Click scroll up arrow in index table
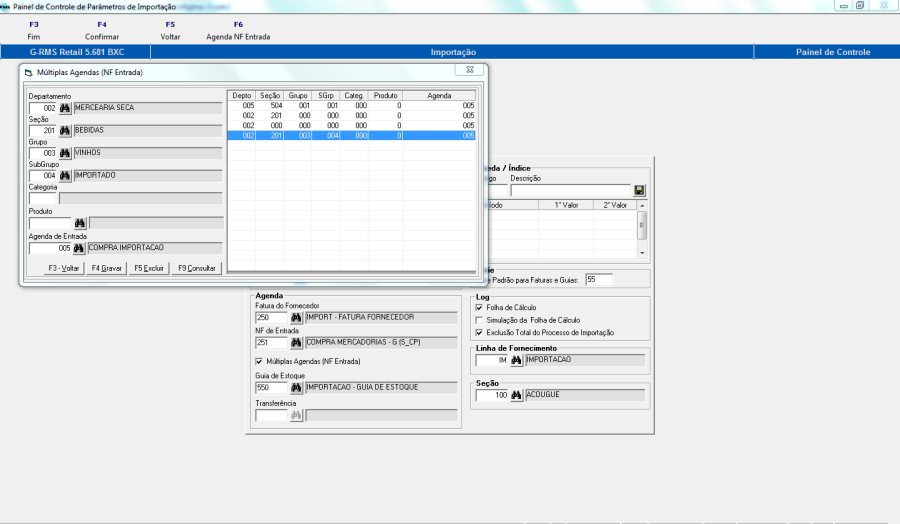Image resolution: width=900 pixels, height=524 pixels. pos(642,205)
